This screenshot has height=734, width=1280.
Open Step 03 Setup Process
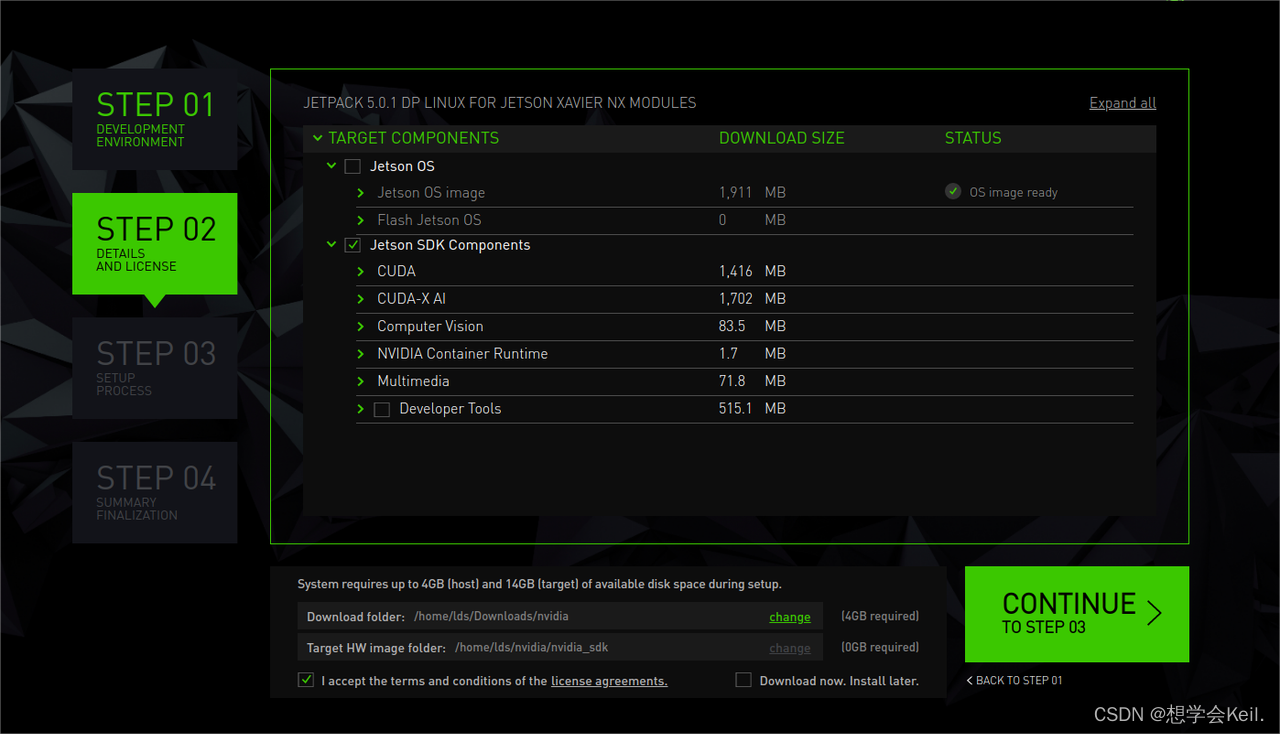155,368
